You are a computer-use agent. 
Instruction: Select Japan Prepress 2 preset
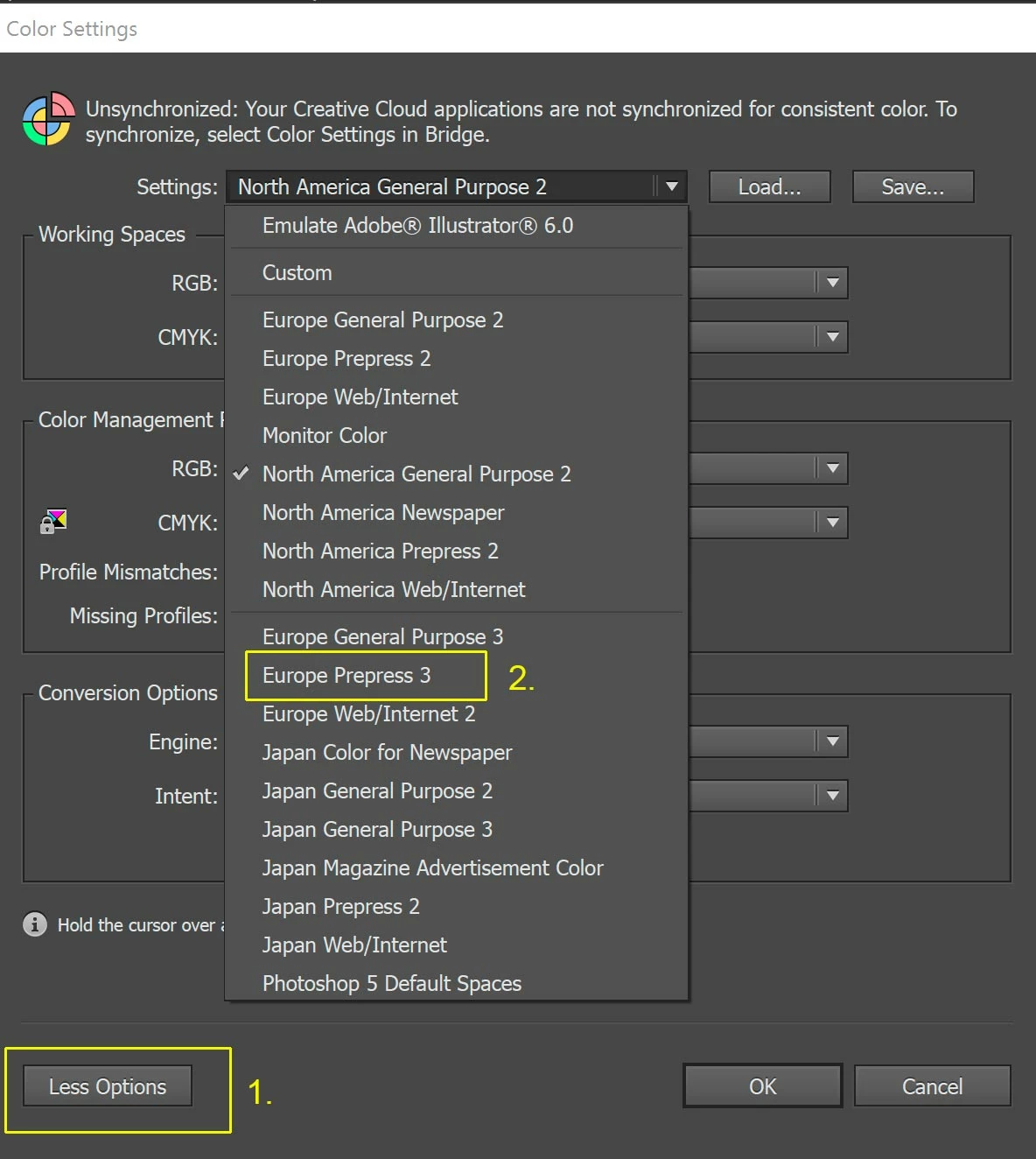[x=456, y=907]
